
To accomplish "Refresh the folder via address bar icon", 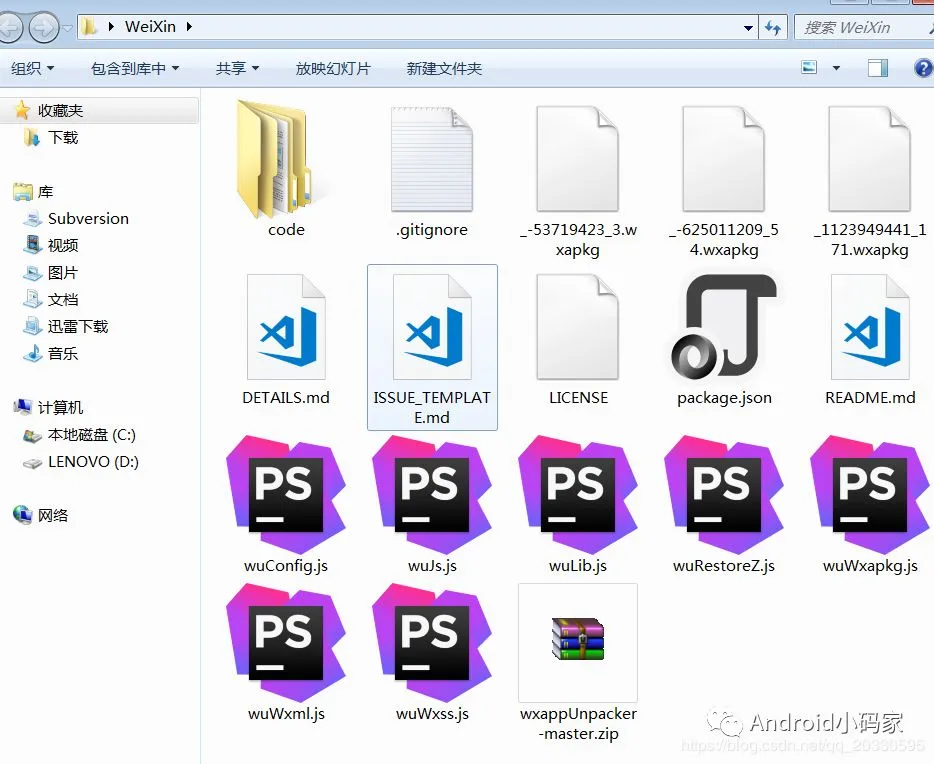I will point(773,27).
